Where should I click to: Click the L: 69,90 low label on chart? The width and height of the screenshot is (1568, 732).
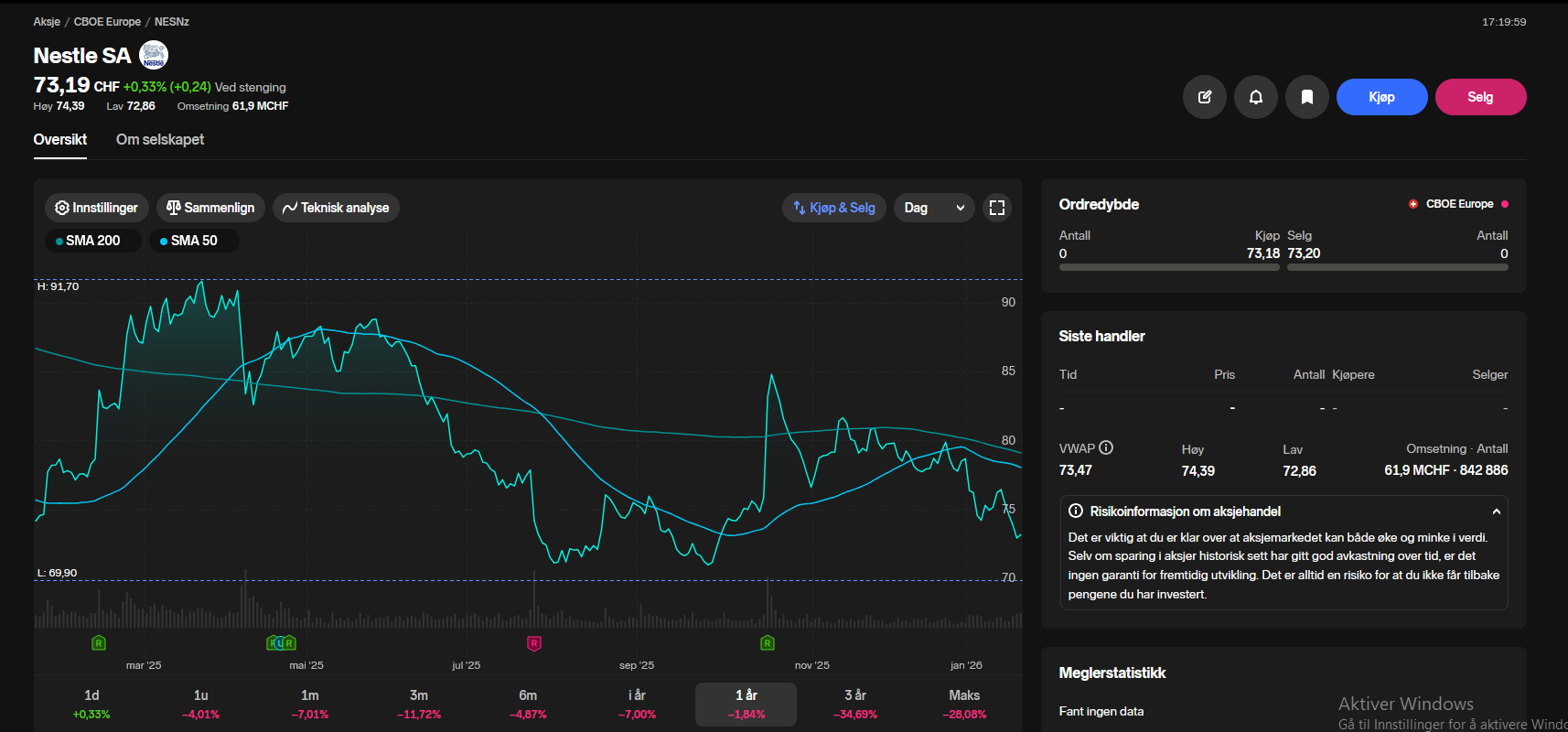pos(57,573)
